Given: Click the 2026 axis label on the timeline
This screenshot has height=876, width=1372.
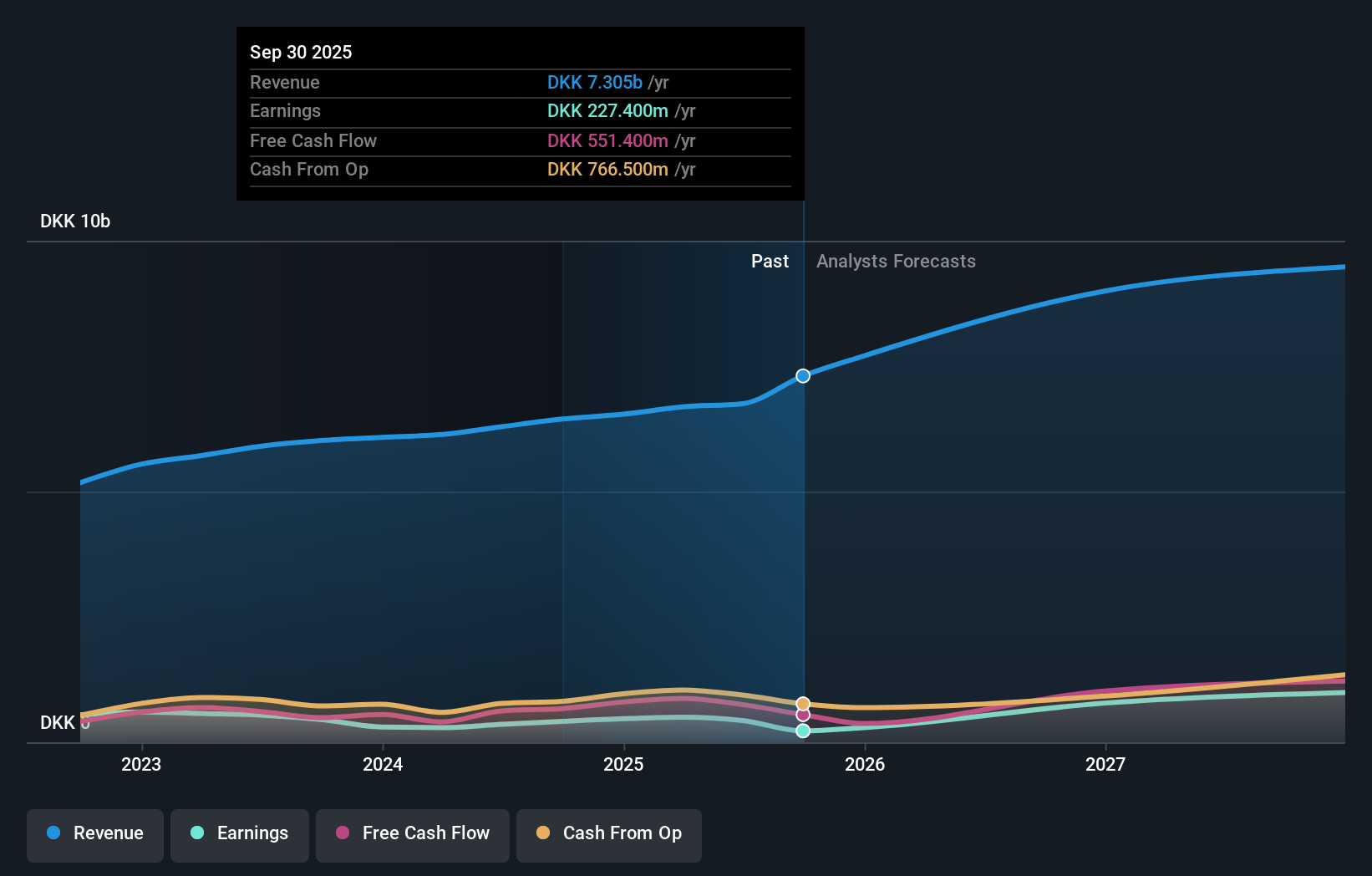Looking at the screenshot, I should click(x=866, y=764).
